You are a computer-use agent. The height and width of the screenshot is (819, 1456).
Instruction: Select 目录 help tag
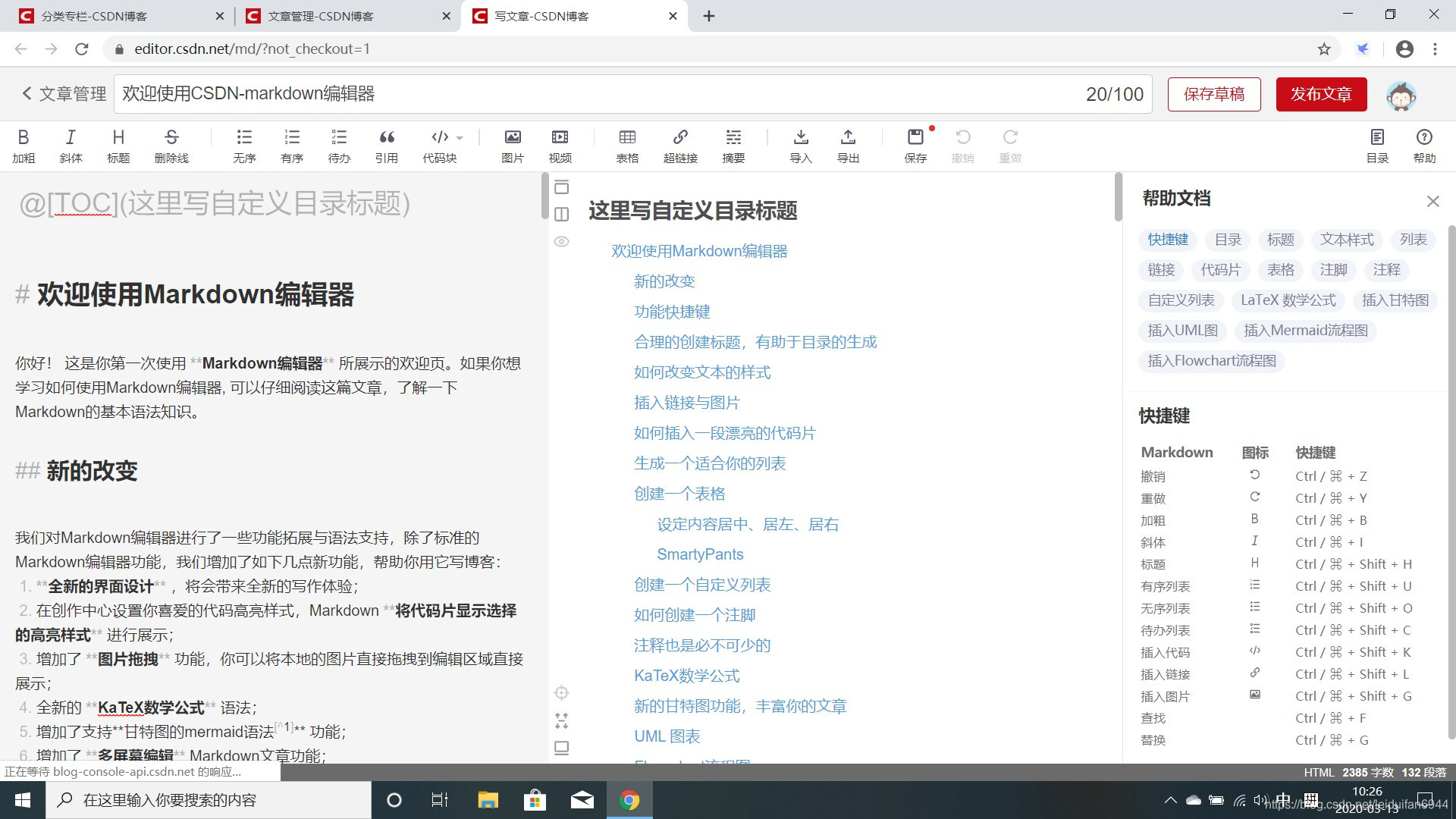coord(1228,240)
